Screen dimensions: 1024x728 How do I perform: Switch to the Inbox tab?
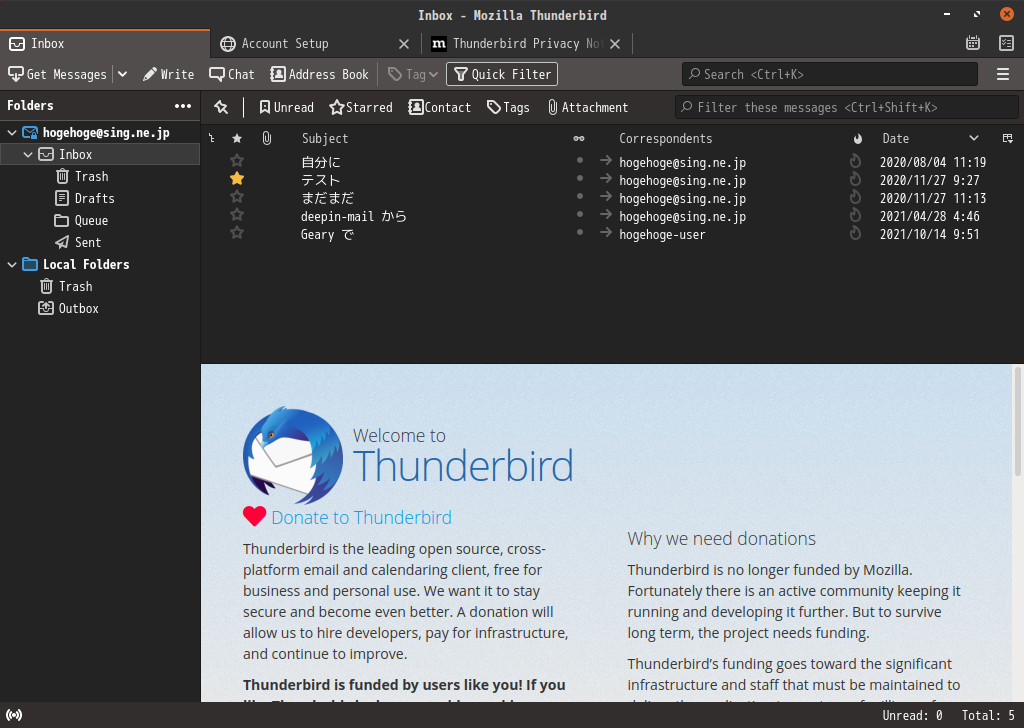104,44
